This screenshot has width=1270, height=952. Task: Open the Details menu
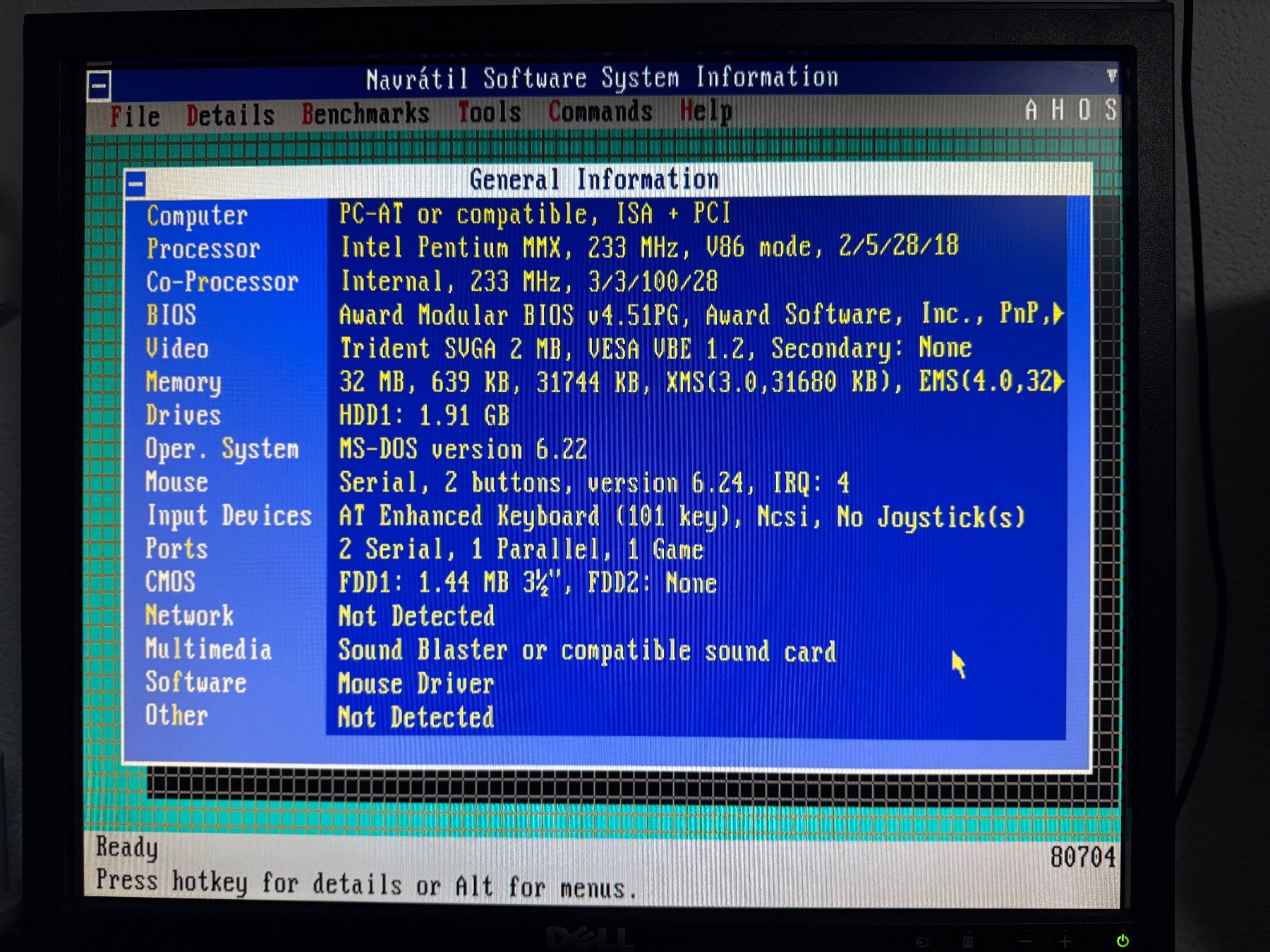pos(231,115)
